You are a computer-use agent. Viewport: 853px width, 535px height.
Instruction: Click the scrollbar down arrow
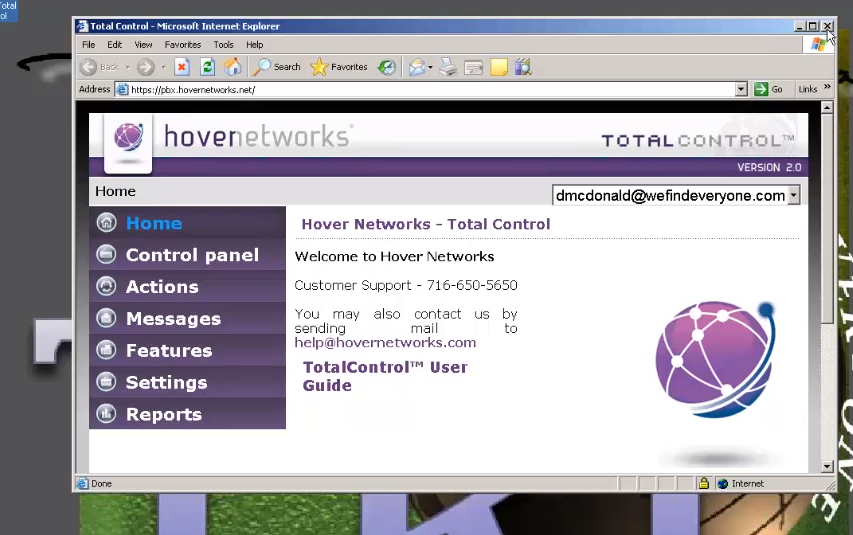(827, 466)
